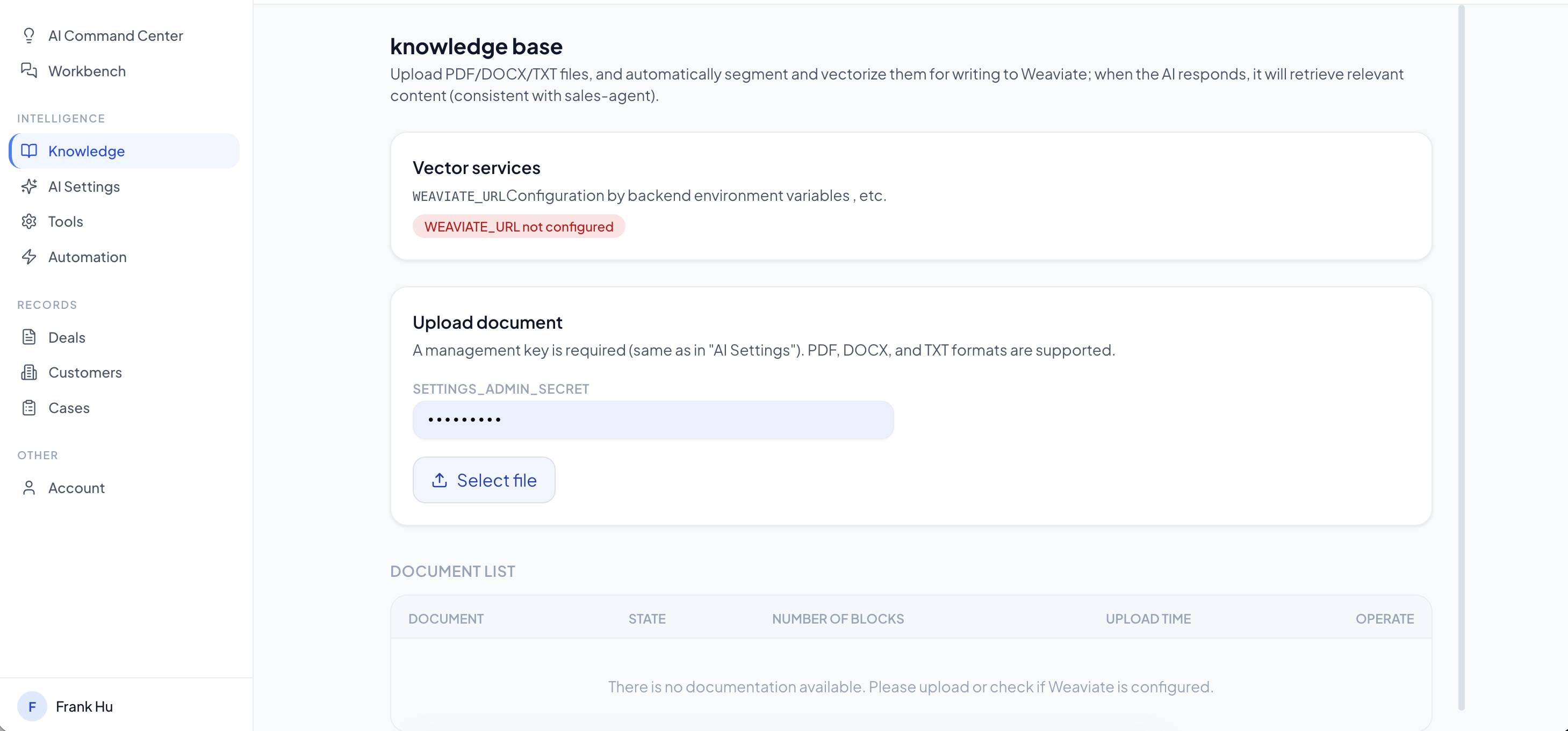Click the Frank Hu avatar circle
The height and width of the screenshot is (731, 1568).
(x=32, y=707)
